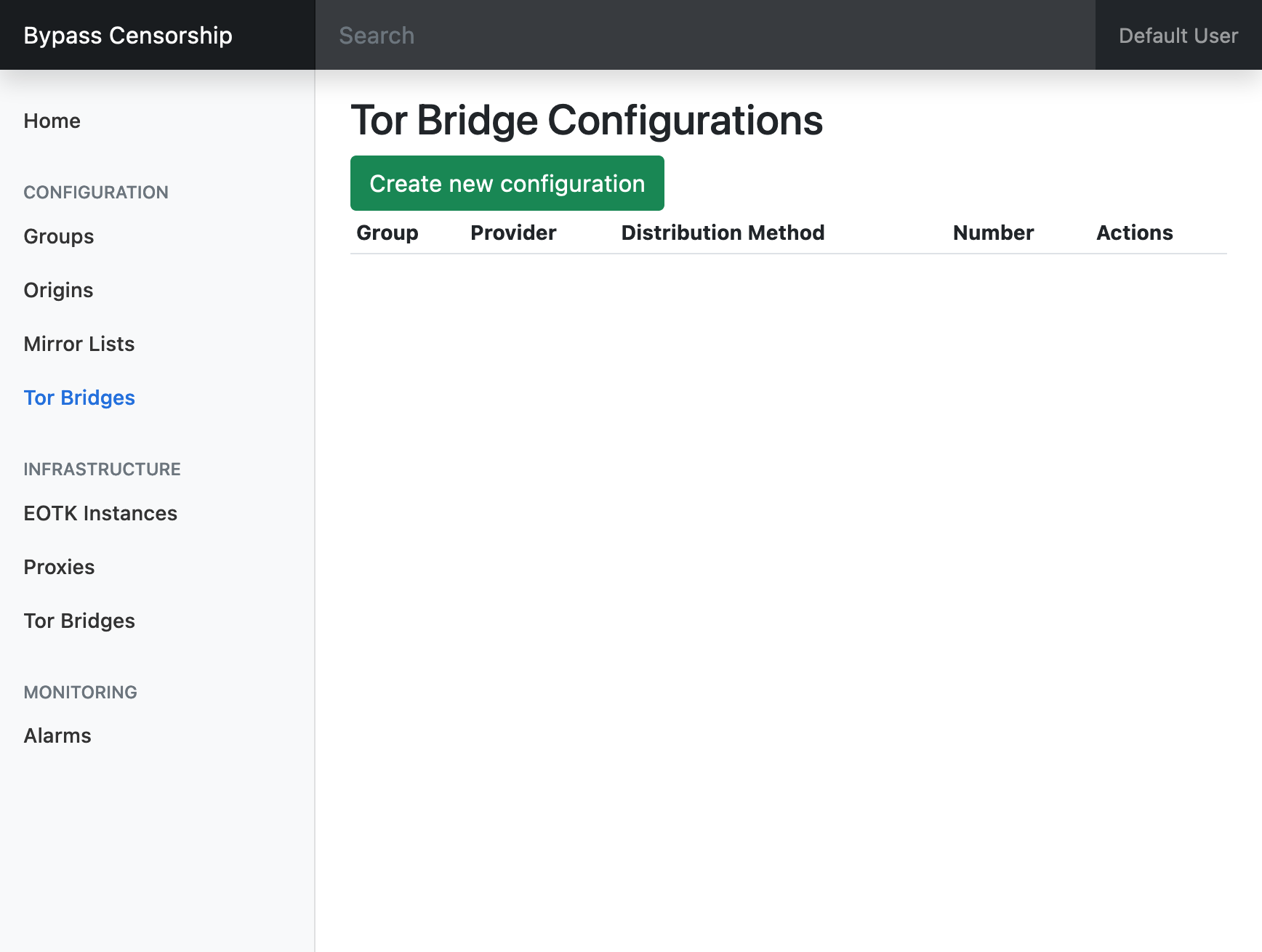Open the Mirror Lists page
The height and width of the screenshot is (952, 1262).
79,344
